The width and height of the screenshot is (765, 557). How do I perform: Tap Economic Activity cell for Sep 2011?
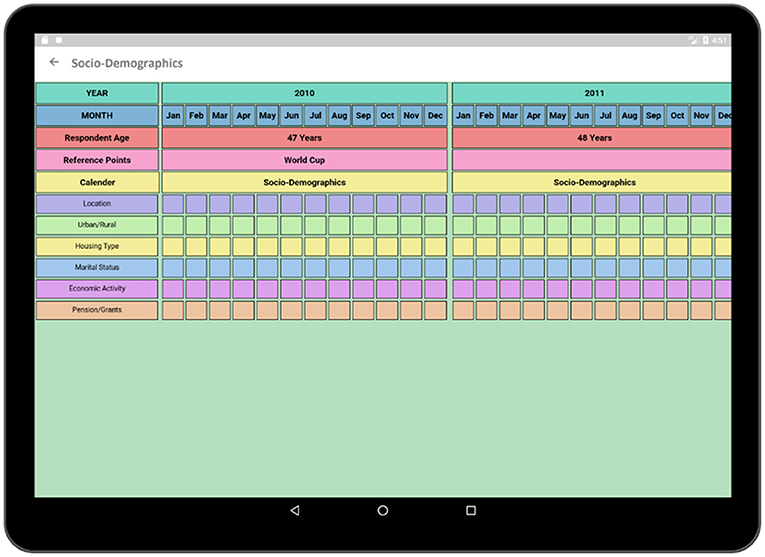[653, 289]
